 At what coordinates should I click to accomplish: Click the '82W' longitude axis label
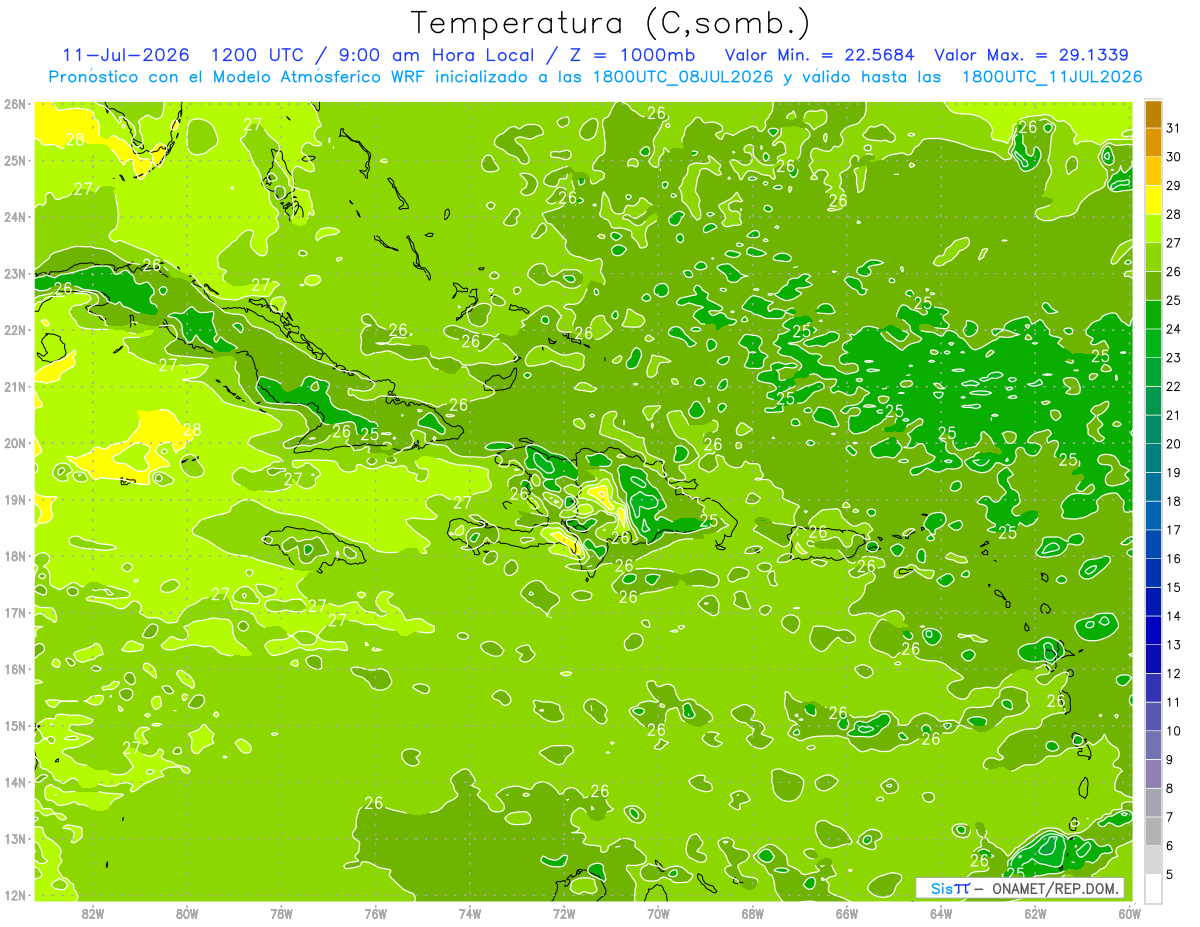[x=93, y=913]
